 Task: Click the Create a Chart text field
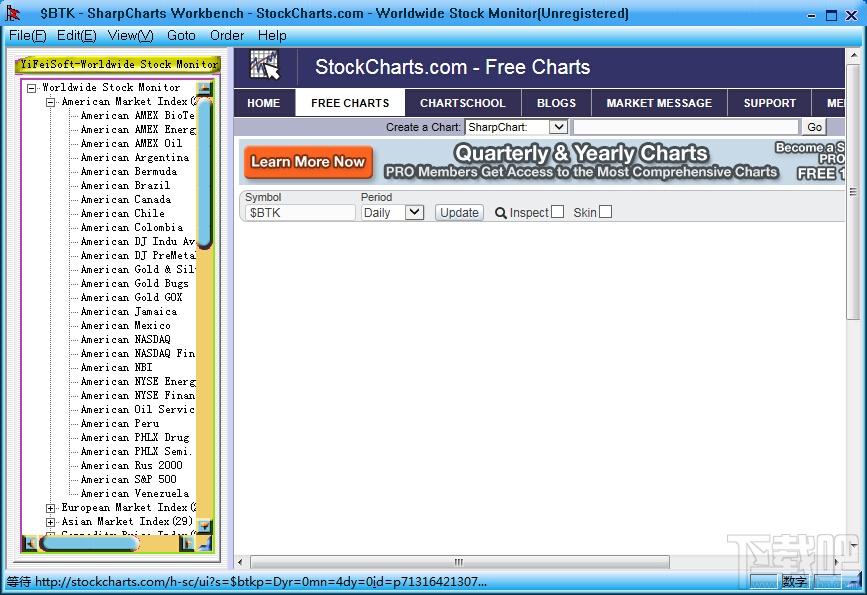click(x=686, y=127)
